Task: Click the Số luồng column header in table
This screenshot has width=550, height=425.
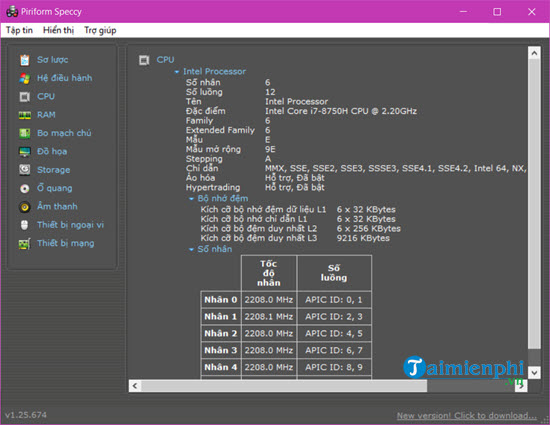Action: pyautogui.click(x=334, y=273)
